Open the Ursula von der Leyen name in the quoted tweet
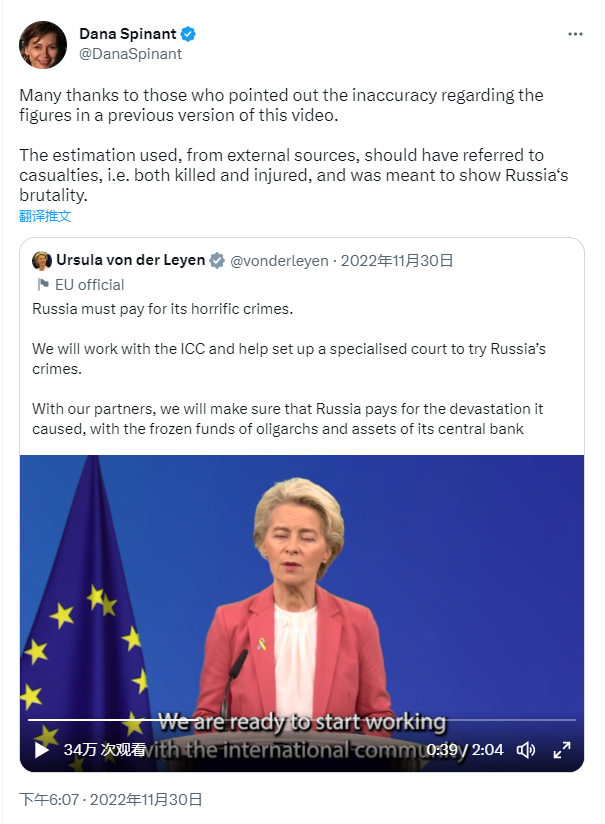The image size is (605, 824). (x=130, y=261)
